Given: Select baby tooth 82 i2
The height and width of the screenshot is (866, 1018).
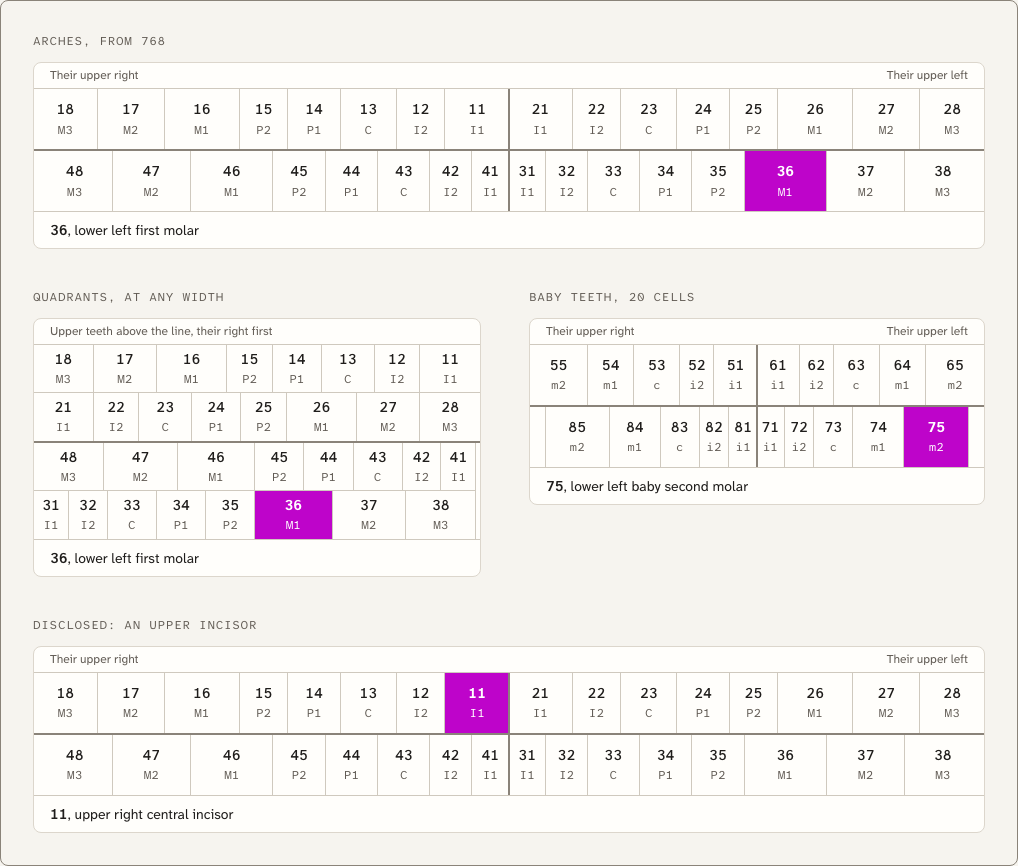Looking at the screenshot, I should click(x=714, y=437).
